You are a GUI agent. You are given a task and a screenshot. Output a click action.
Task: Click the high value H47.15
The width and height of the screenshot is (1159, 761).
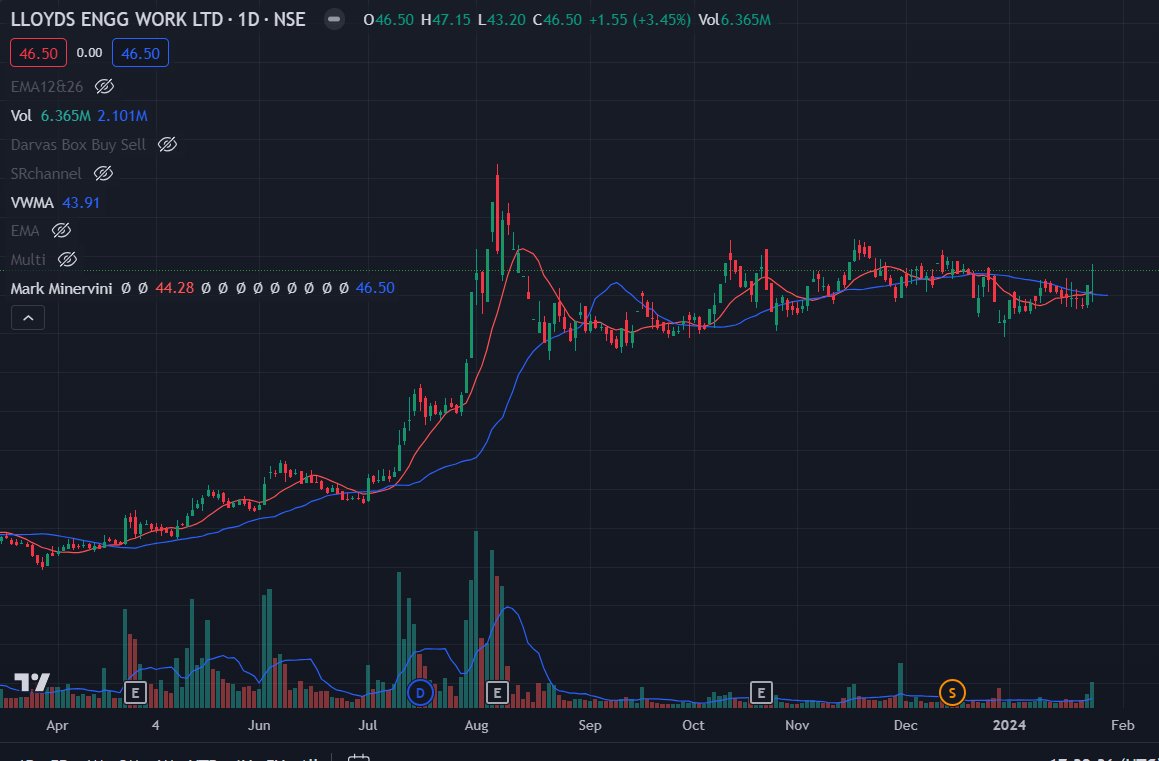pos(446,20)
